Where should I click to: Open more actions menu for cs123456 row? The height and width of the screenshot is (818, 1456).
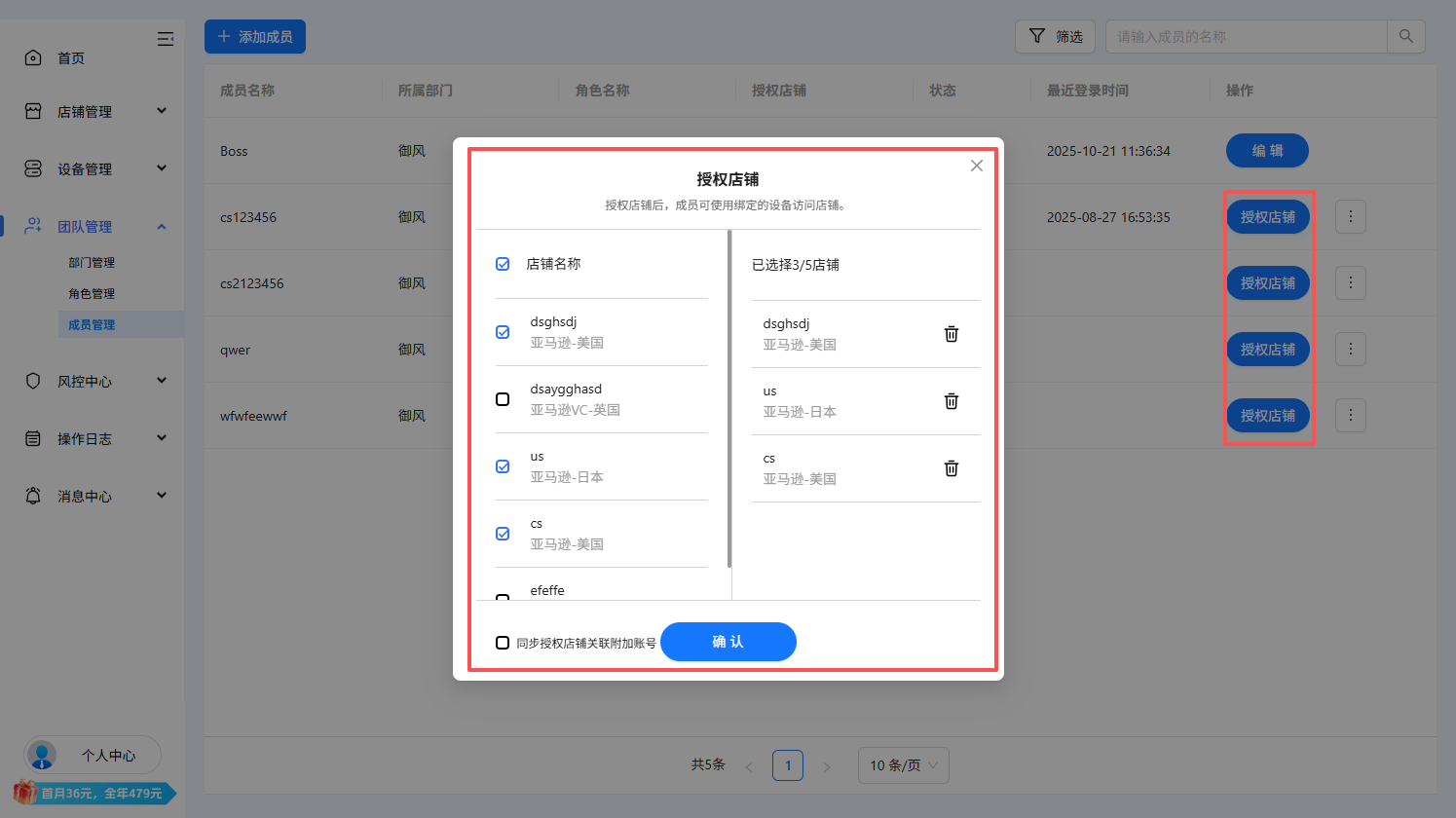click(1350, 216)
